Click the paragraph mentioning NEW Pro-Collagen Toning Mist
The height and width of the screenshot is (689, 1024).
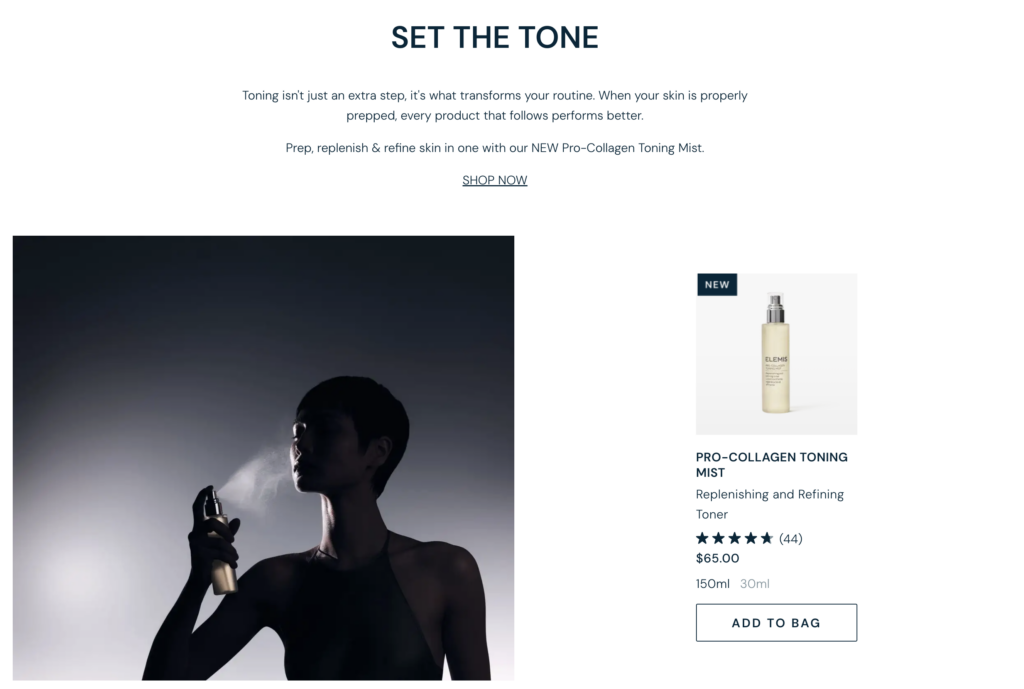tap(494, 148)
